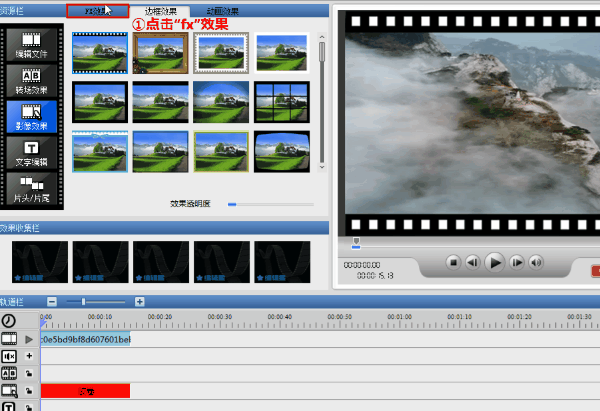Click the 00:00:30 mark on the ruler
Viewport: 600px width, 411px height.
click(220, 317)
